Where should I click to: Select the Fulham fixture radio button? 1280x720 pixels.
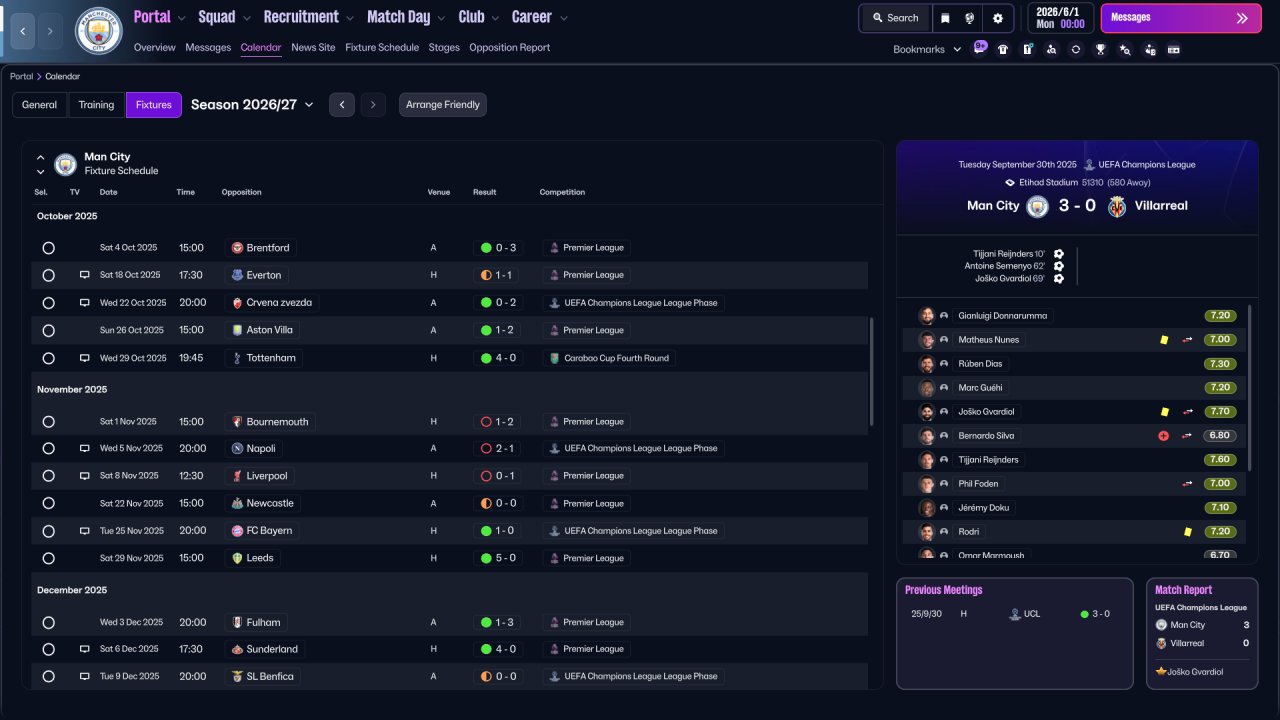(x=48, y=622)
